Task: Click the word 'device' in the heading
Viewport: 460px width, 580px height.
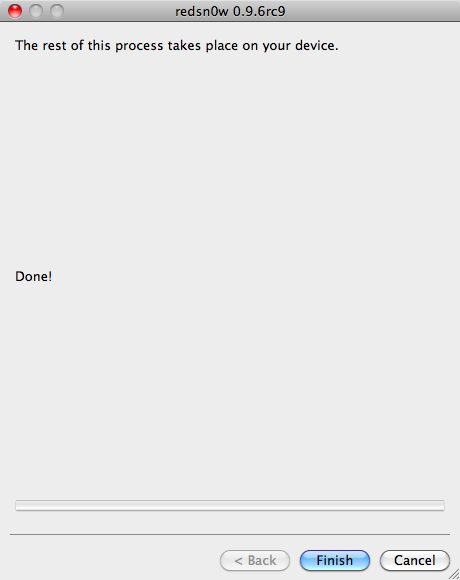Action: tap(315, 45)
